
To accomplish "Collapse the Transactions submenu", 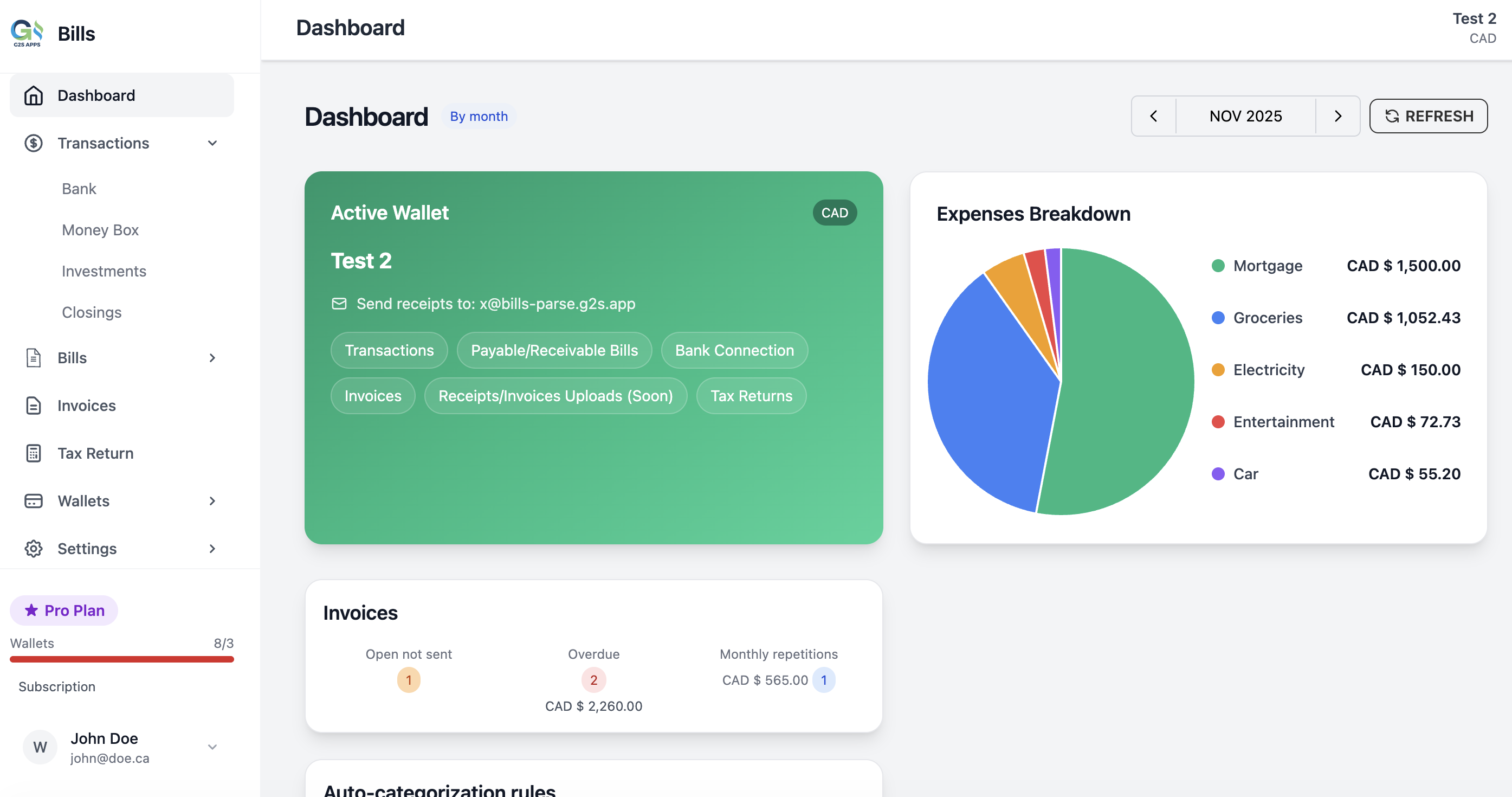I will 212,143.
